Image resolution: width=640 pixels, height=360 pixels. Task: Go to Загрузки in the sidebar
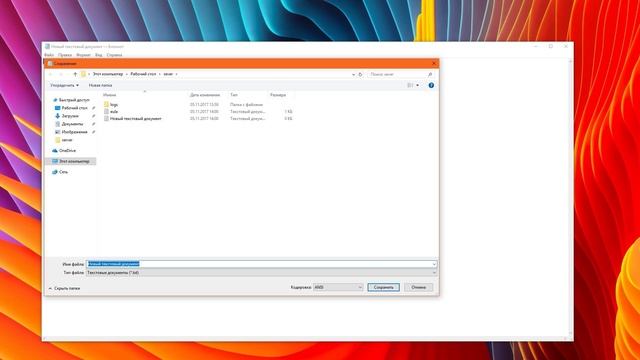(x=70, y=116)
